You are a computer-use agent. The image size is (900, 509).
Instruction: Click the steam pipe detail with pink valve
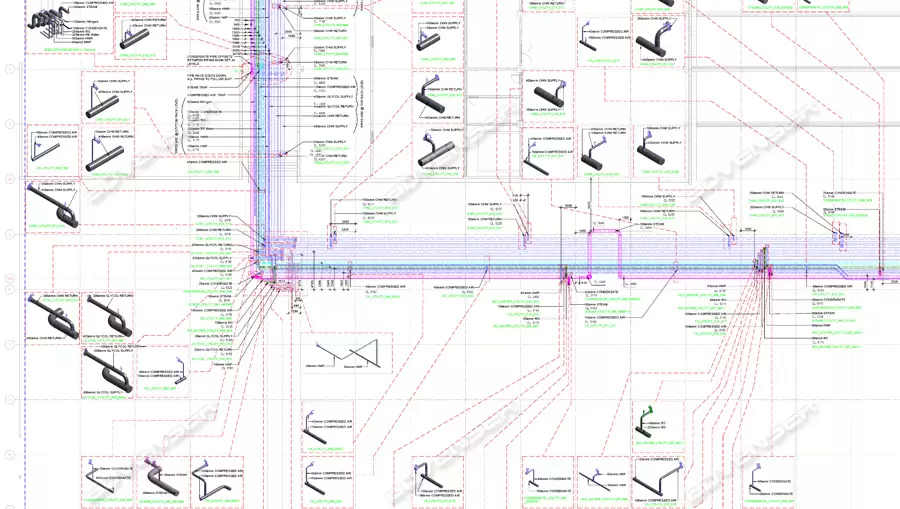pyautogui.click(x=162, y=482)
